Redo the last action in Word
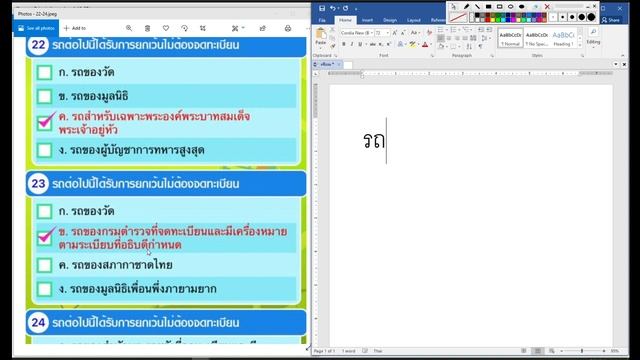The height and width of the screenshot is (360, 640). click(x=345, y=8)
